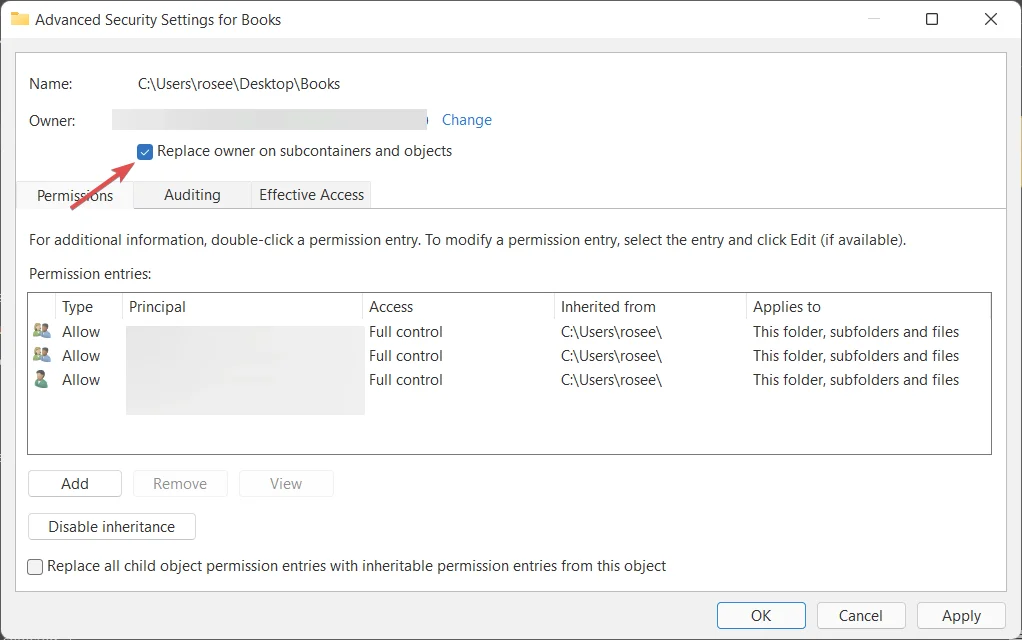Select the group icon of the first permission entry
This screenshot has height=640, width=1022.
[42, 331]
